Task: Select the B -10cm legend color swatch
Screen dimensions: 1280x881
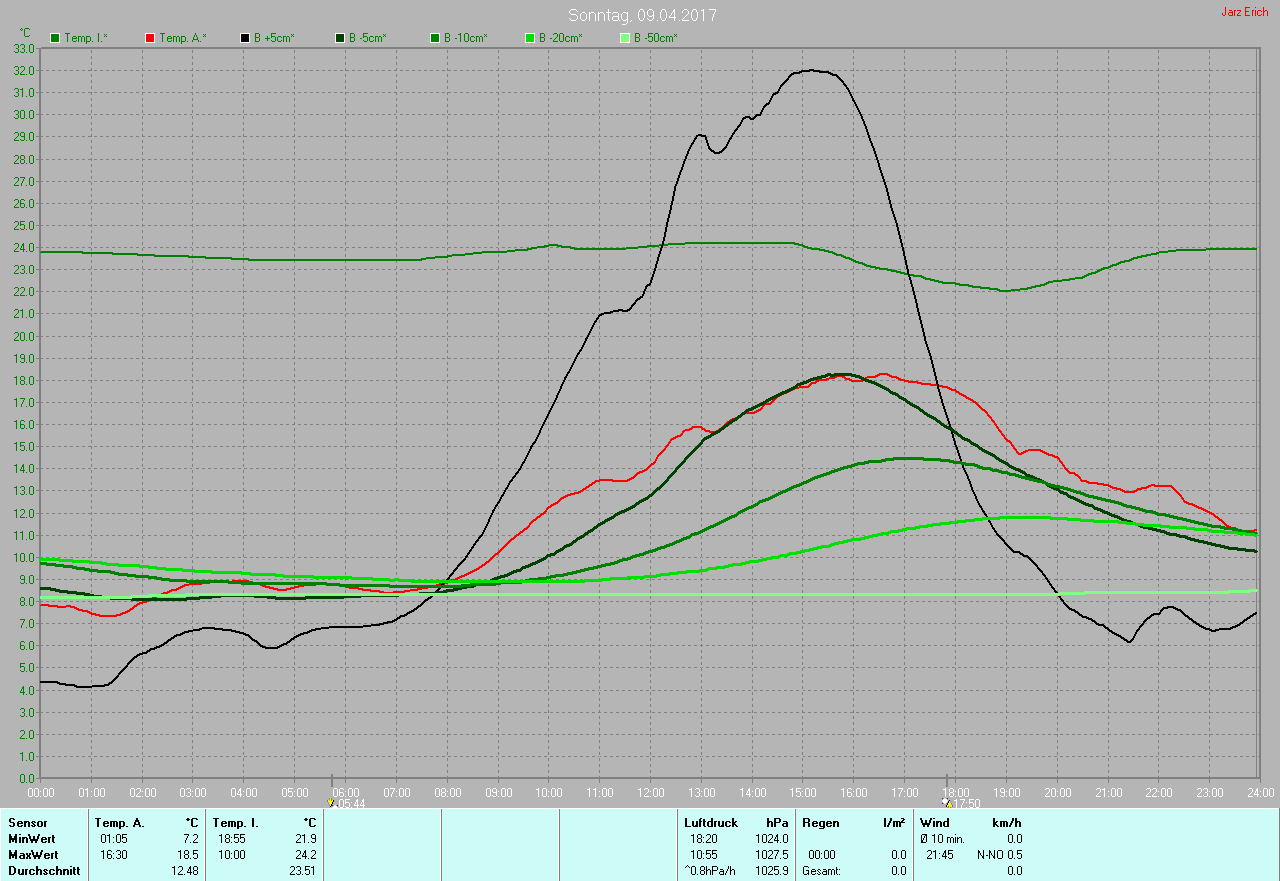Action: click(x=435, y=38)
